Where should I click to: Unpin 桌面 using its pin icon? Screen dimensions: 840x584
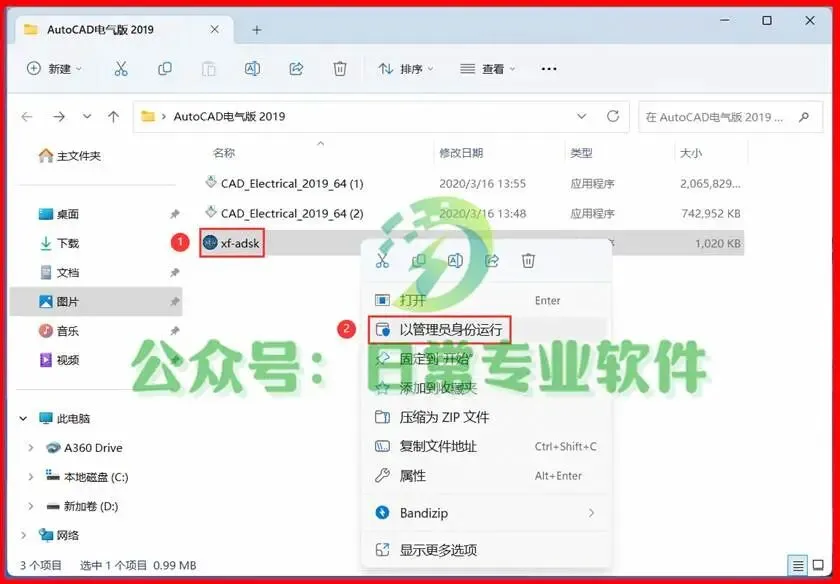(x=175, y=214)
